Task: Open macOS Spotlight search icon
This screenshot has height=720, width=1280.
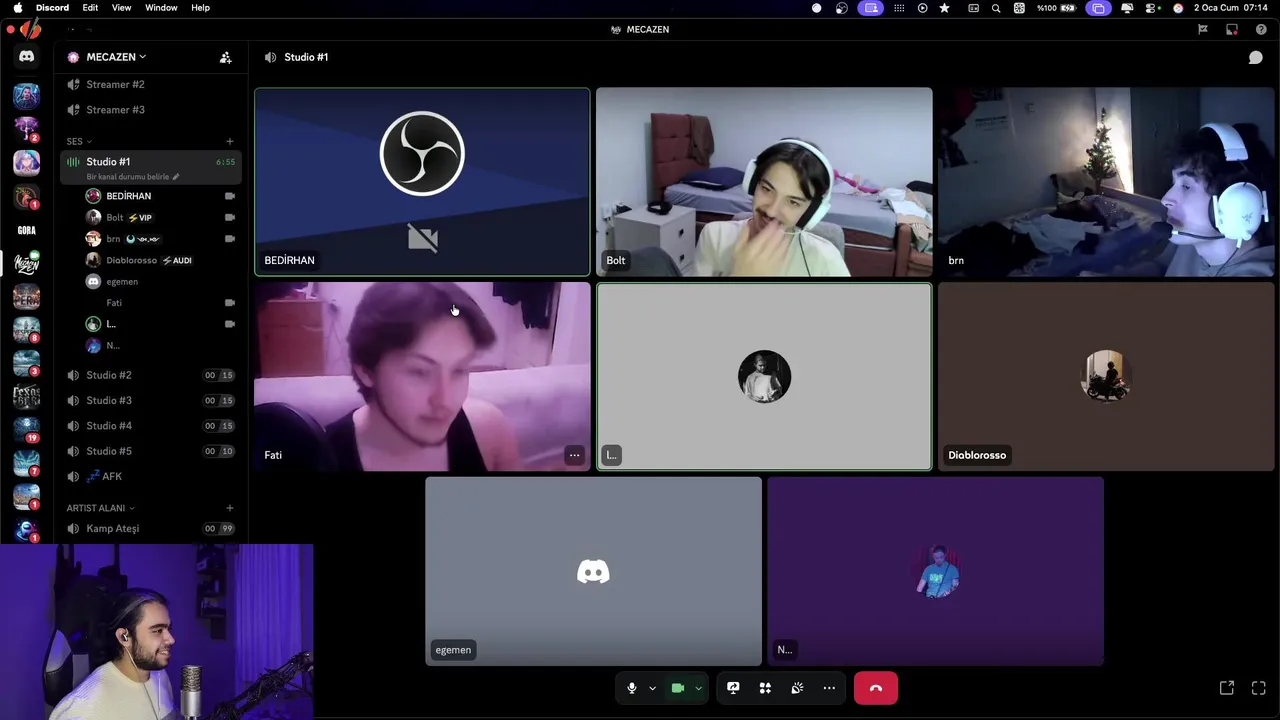Action: click(x=996, y=8)
